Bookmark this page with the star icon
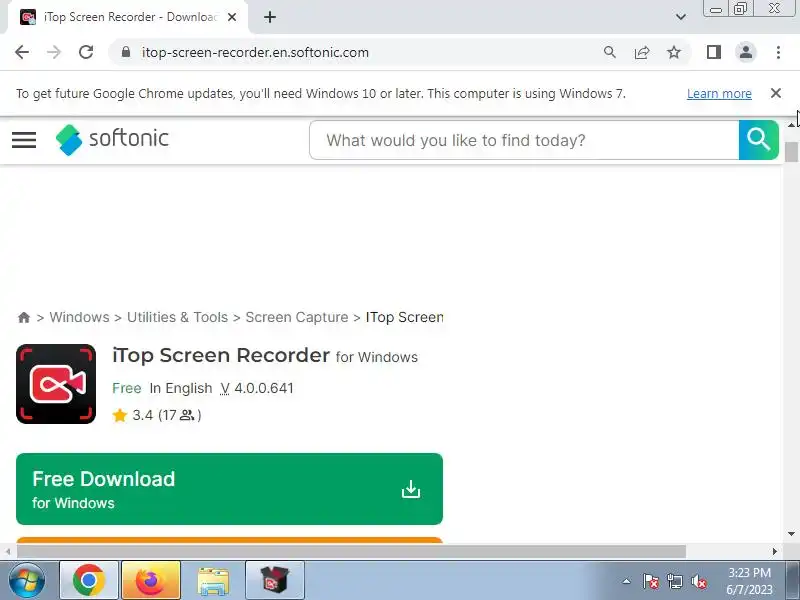This screenshot has width=800, height=600. pos(674,52)
